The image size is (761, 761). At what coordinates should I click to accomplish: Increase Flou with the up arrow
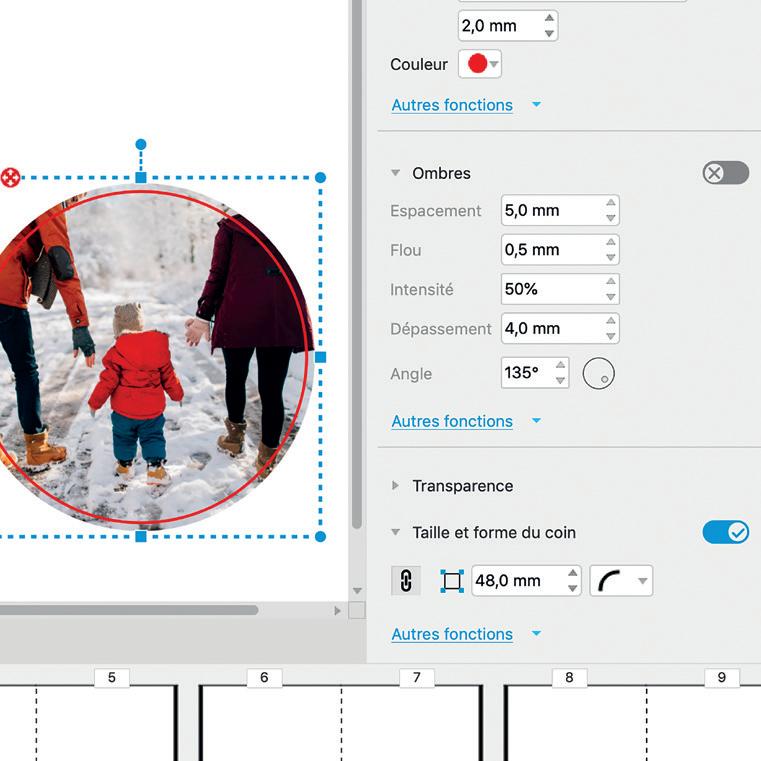pos(611,242)
